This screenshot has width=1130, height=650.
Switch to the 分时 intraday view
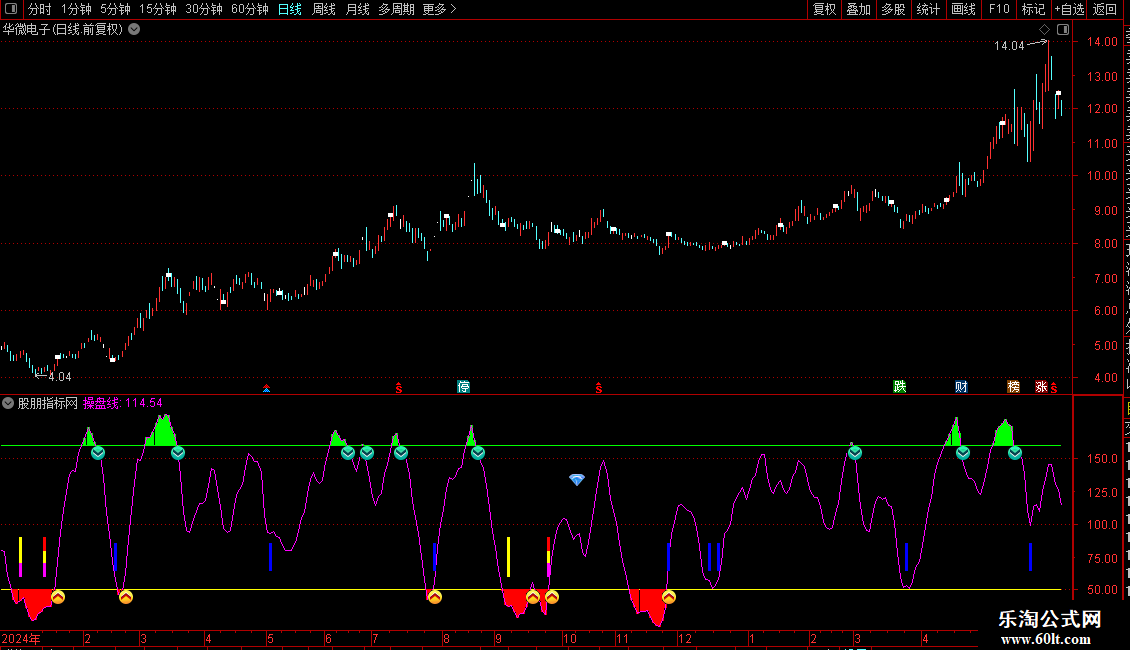(40, 9)
